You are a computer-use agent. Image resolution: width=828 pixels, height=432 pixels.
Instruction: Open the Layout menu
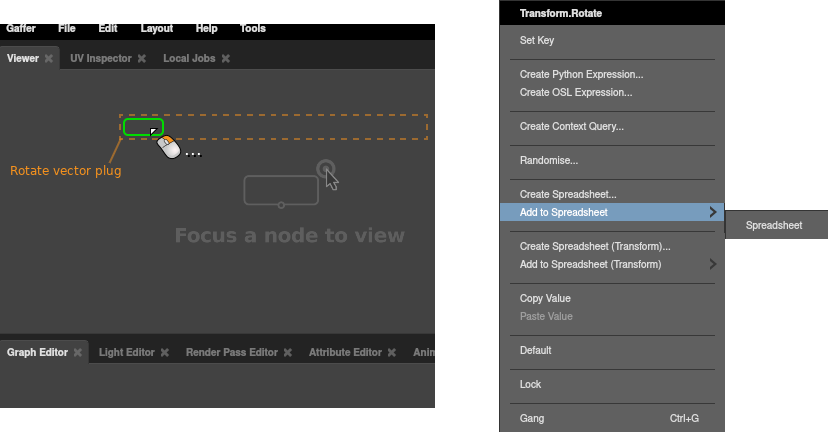point(156,28)
